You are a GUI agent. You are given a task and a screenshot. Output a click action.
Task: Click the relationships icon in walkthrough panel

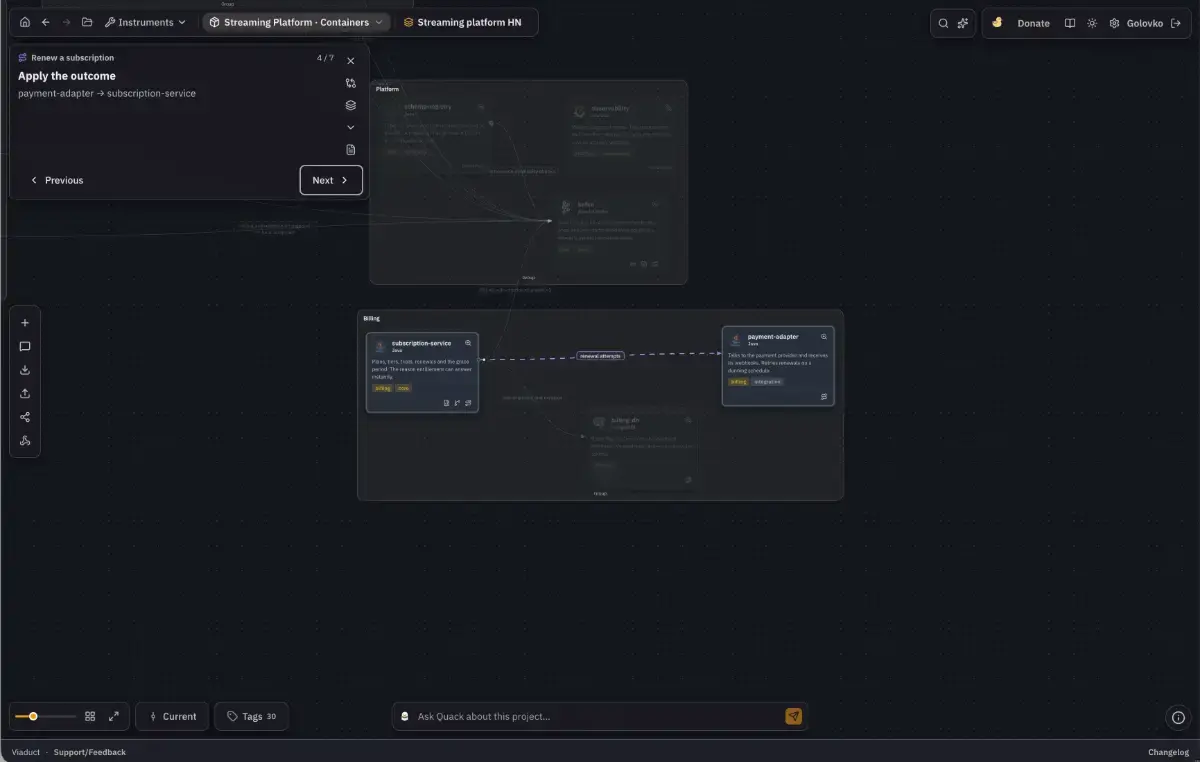351,83
